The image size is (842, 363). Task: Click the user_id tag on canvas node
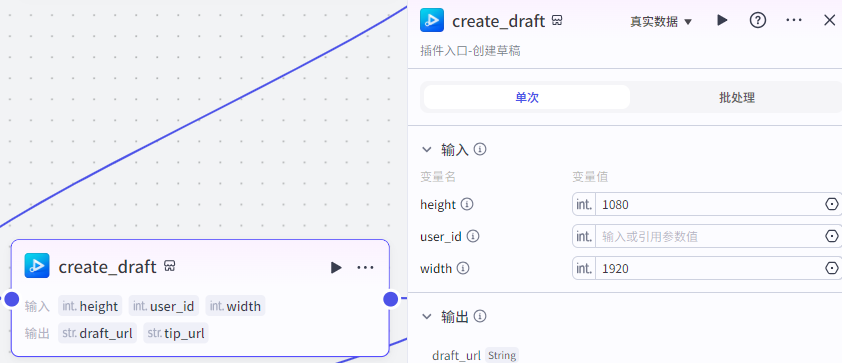164,306
